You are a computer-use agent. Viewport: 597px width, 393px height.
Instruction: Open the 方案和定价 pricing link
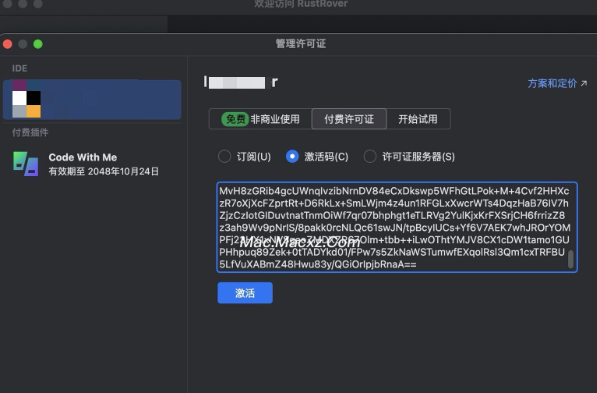[x=552, y=83]
